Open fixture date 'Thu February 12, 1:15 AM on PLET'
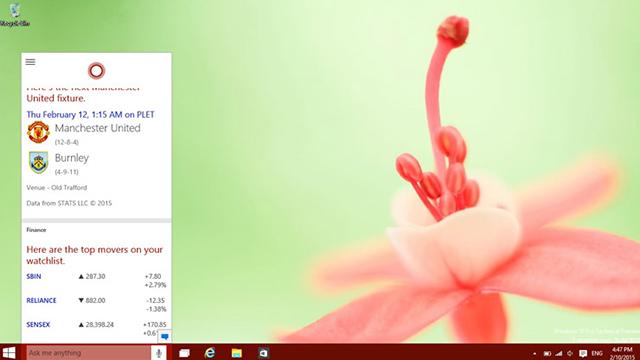Image resolution: width=640 pixels, height=360 pixels. coord(91,115)
